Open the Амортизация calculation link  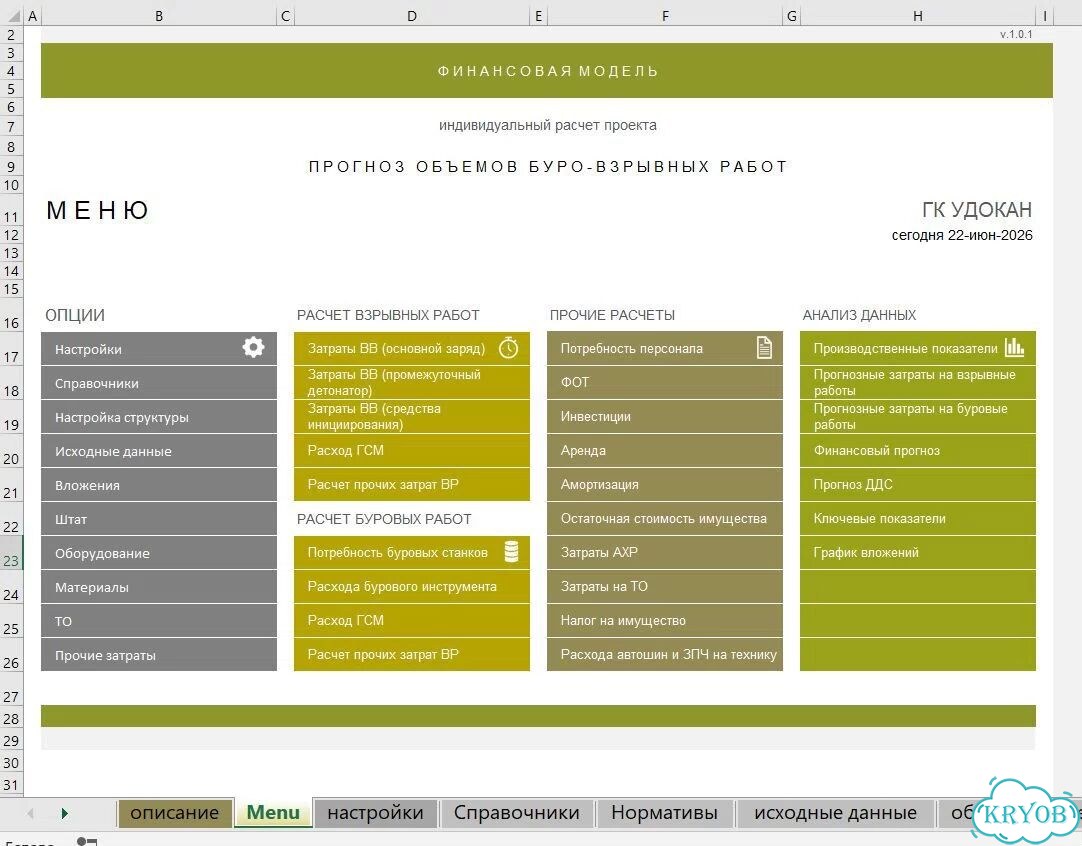tap(665, 484)
